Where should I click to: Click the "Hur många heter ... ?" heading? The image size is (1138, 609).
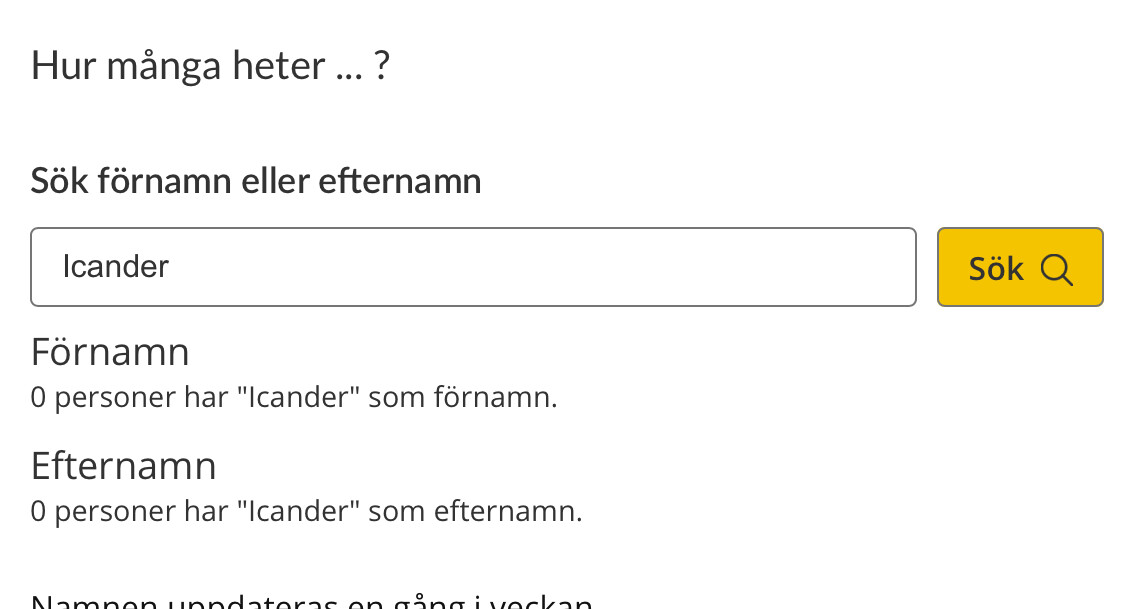(210, 67)
